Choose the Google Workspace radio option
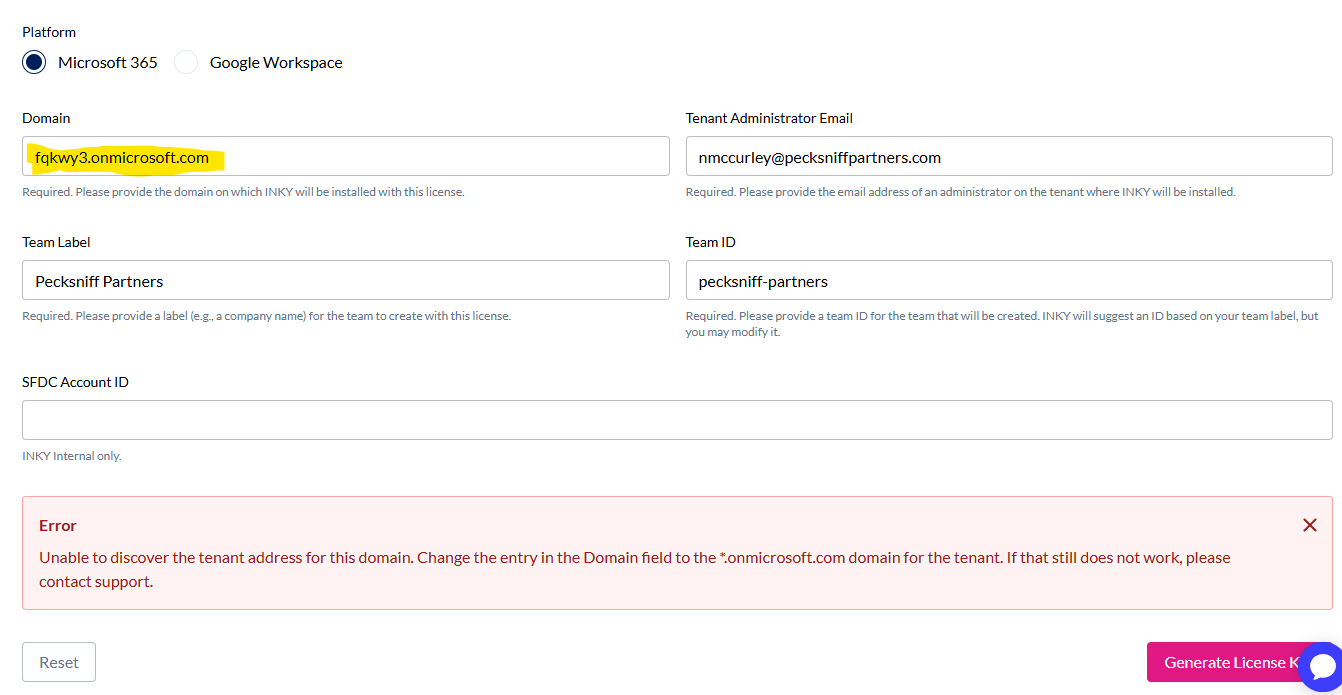The height and width of the screenshot is (695, 1342). click(186, 62)
